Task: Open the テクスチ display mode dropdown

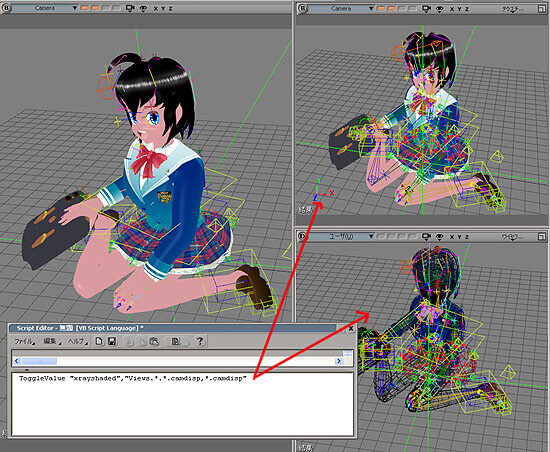Action: 513,9
